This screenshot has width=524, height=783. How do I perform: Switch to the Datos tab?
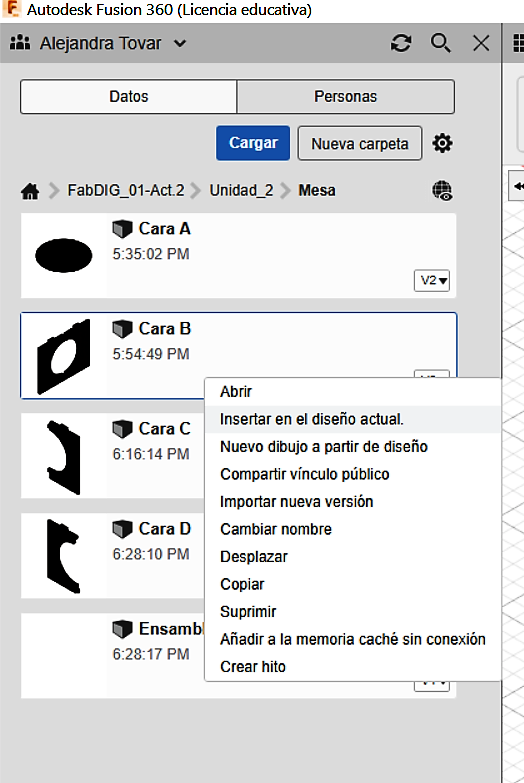click(x=129, y=96)
